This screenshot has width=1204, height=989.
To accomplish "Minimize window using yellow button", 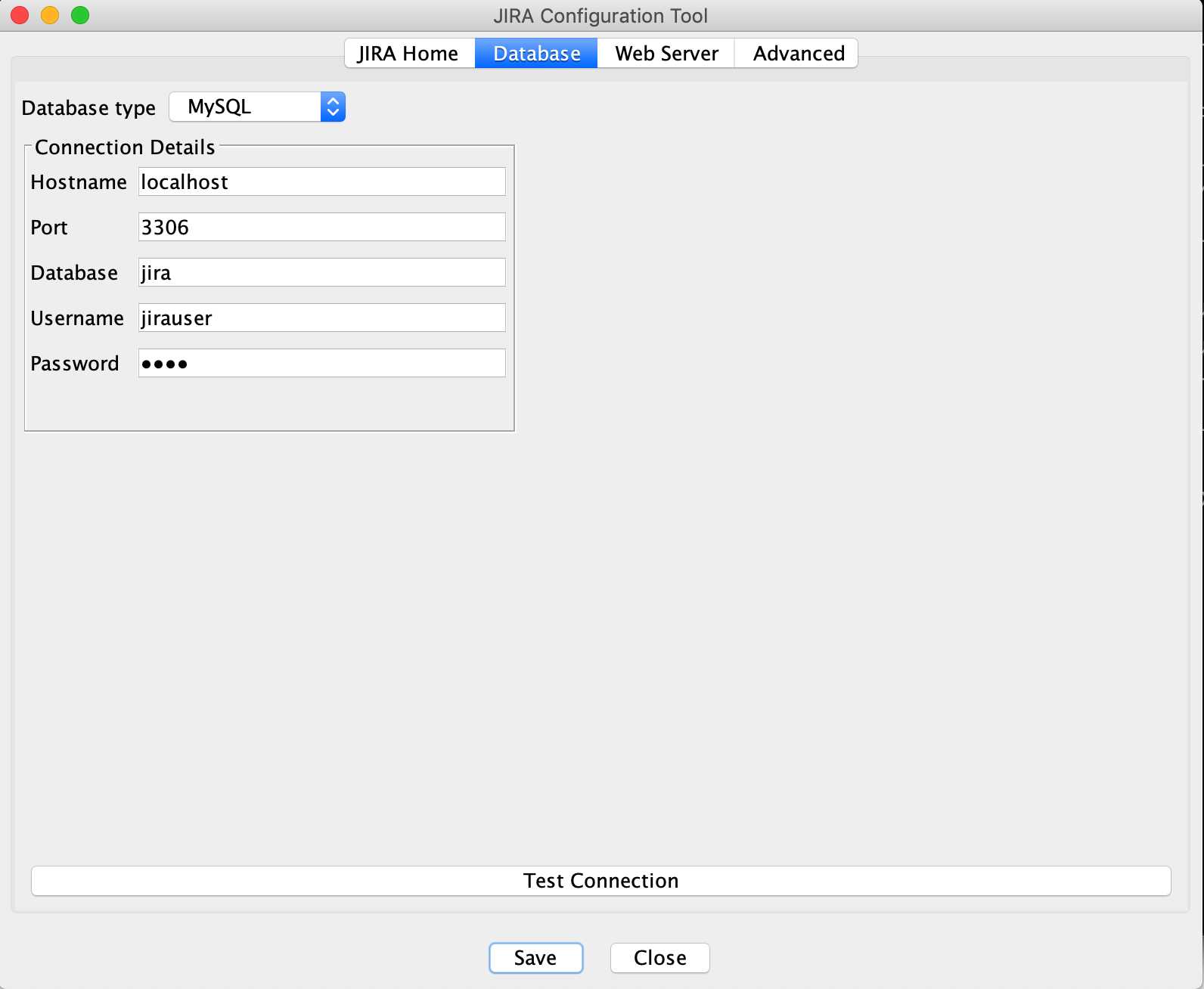I will tap(50, 15).
